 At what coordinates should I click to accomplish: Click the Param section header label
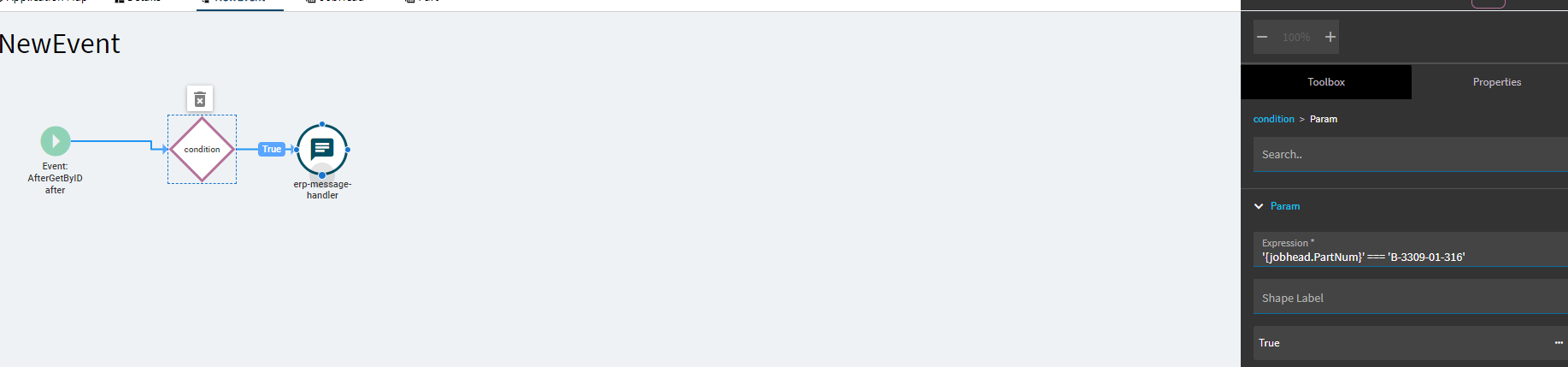1285,206
